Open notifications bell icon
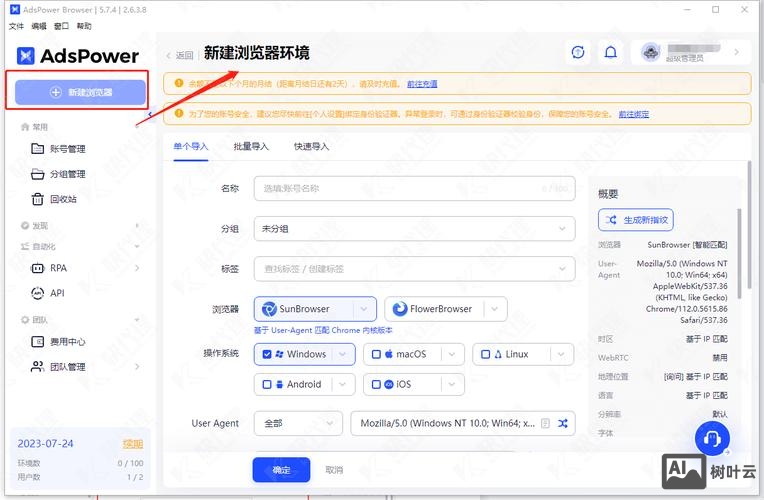The image size is (764, 500). (611, 52)
